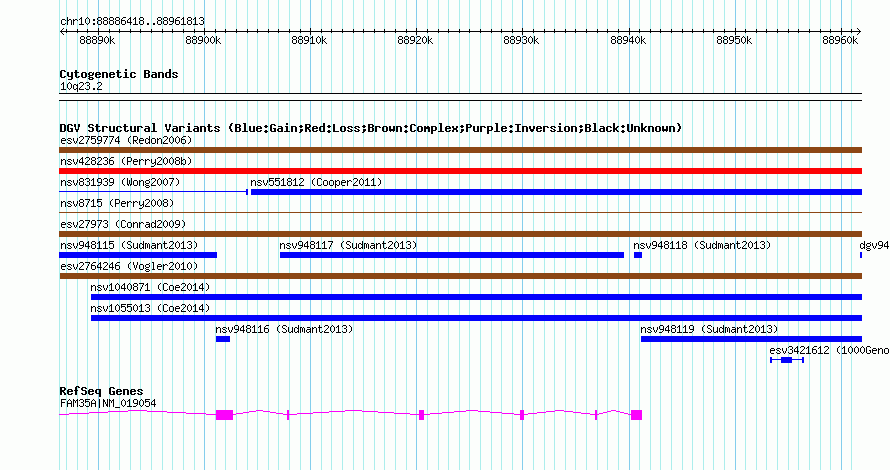Viewport: 890px width, 470px height.
Task: Open nsv1040871 (Coe2014) label
Action: pos(150,287)
